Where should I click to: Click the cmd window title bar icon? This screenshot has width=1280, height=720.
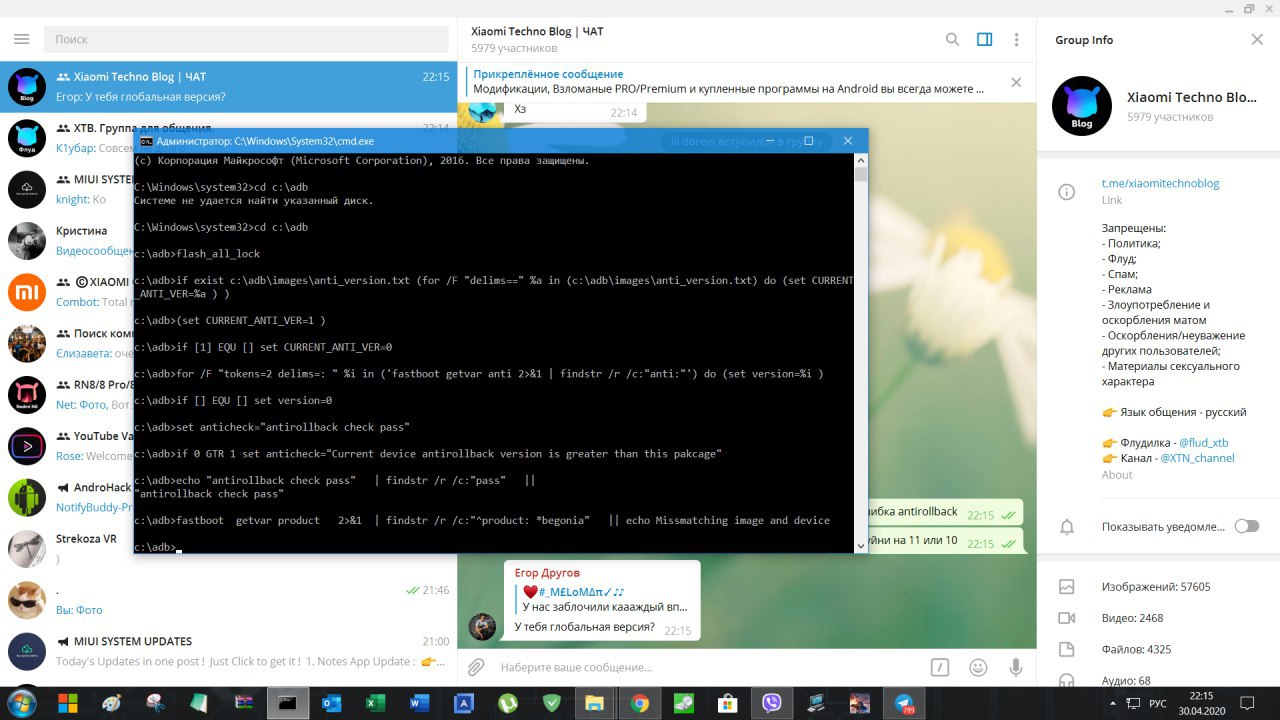(147, 141)
